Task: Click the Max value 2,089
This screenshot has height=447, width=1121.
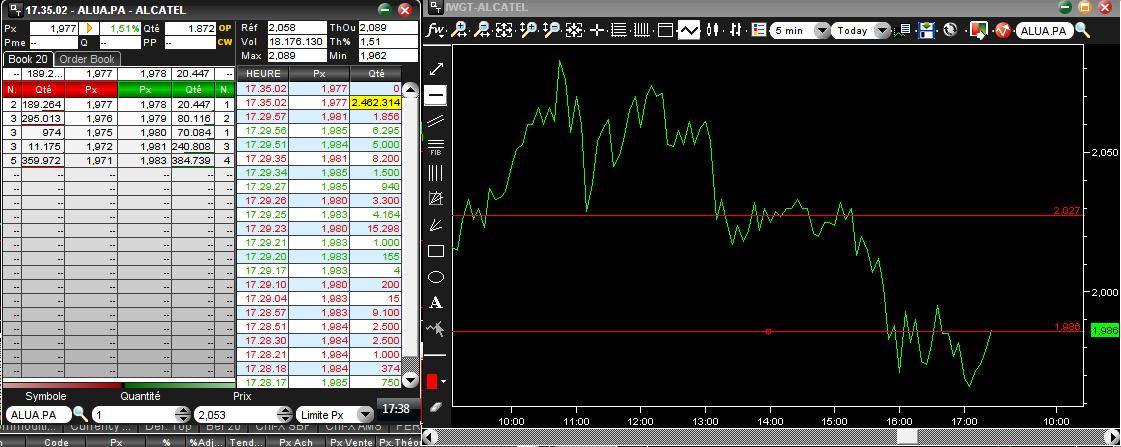Action: [x=296, y=56]
